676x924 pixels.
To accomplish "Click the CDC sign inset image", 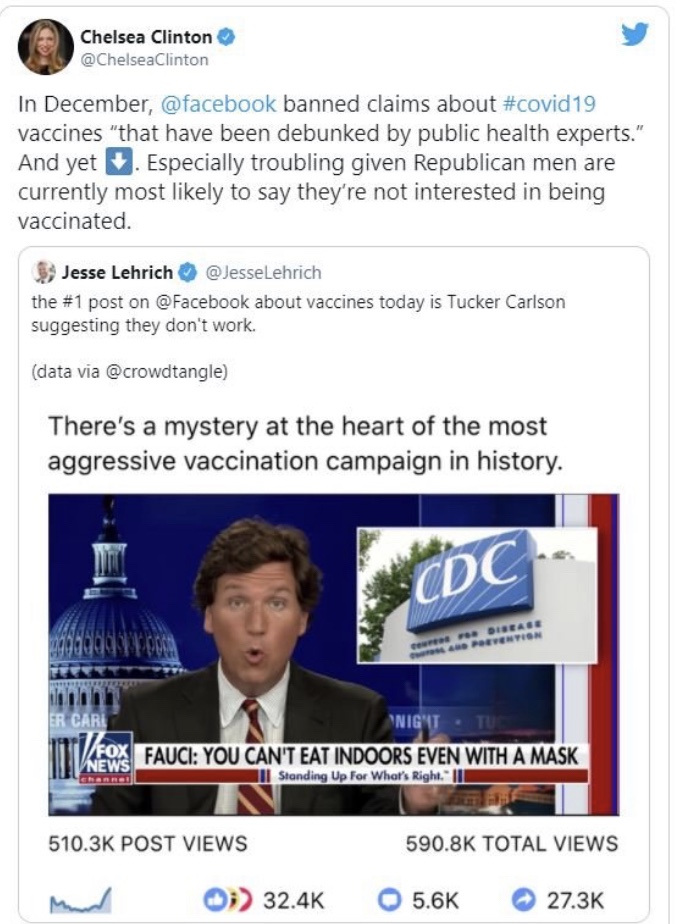I will [477, 594].
